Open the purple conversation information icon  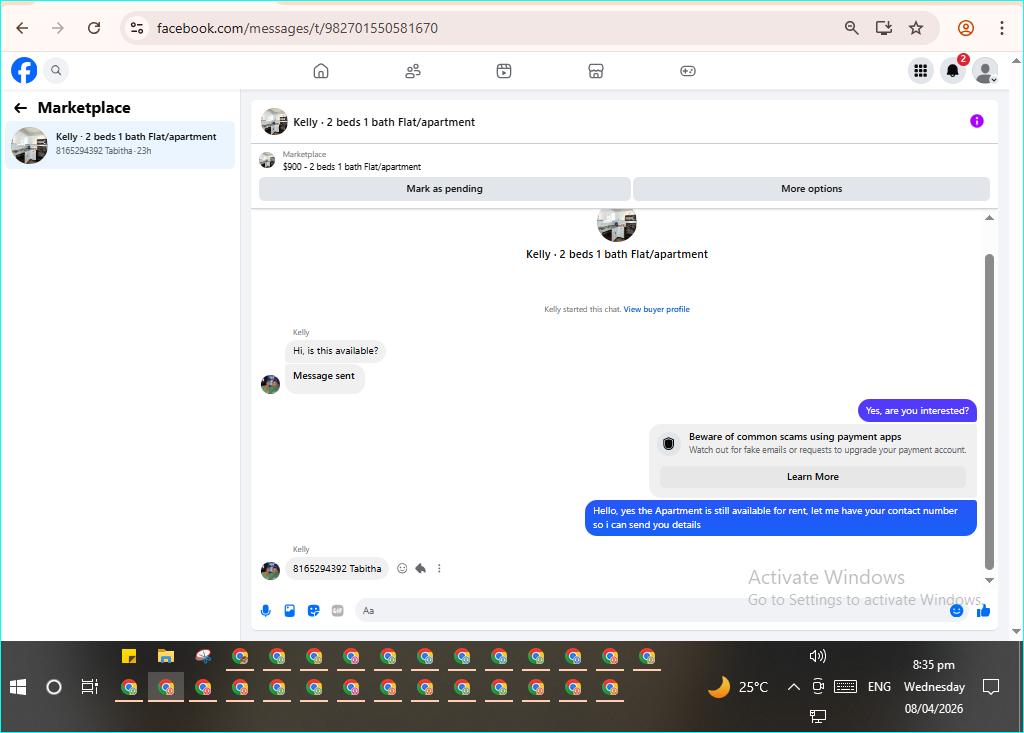click(x=976, y=121)
